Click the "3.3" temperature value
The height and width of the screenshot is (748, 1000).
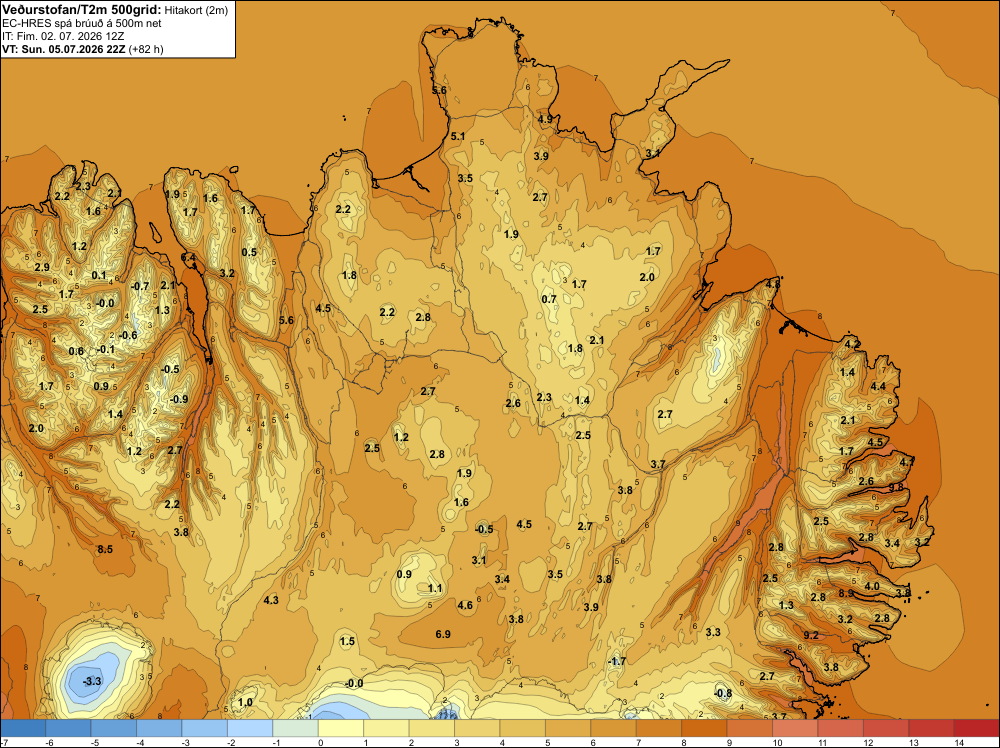713,632
